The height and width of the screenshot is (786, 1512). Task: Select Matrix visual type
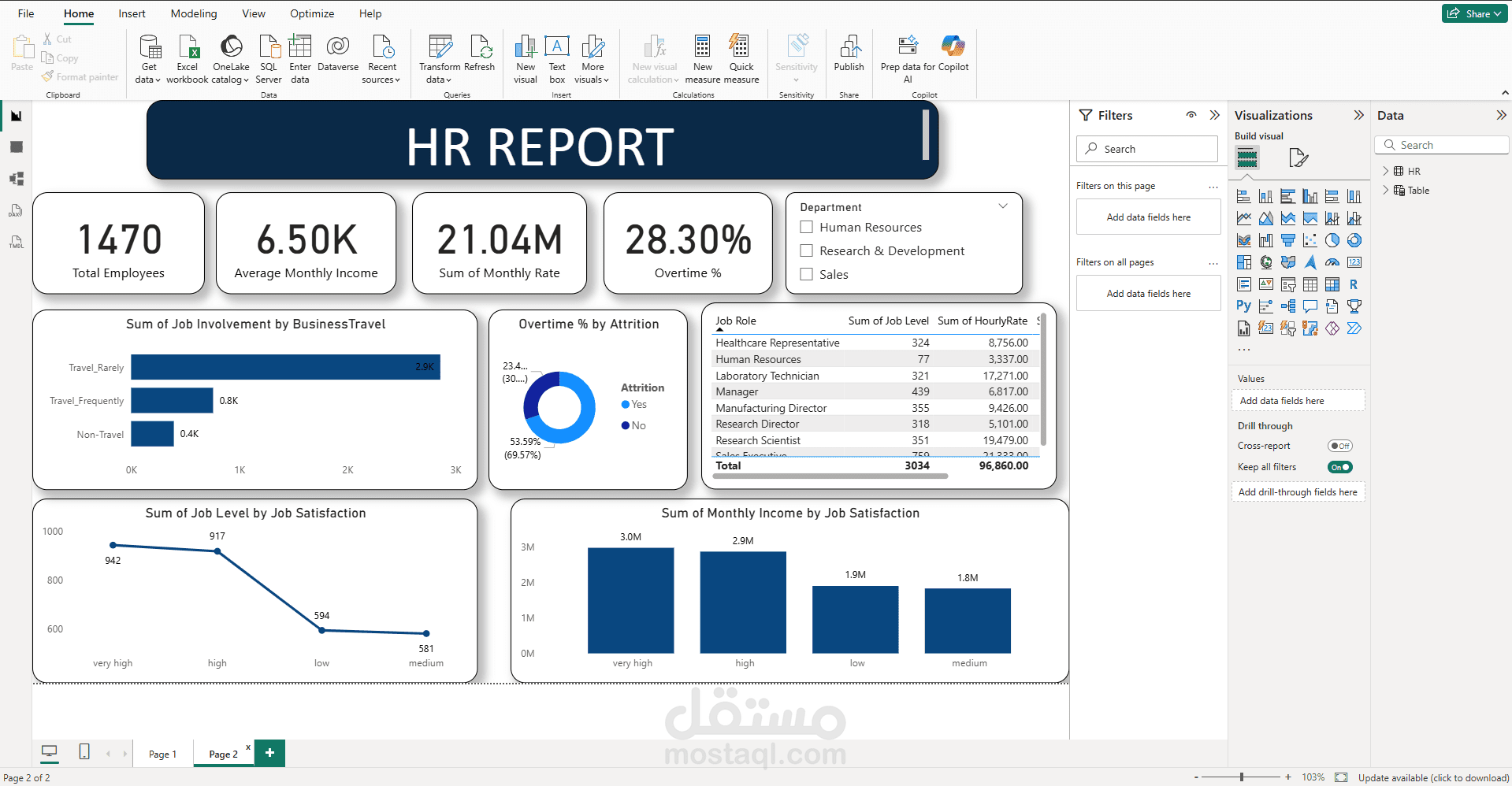[x=1332, y=284]
